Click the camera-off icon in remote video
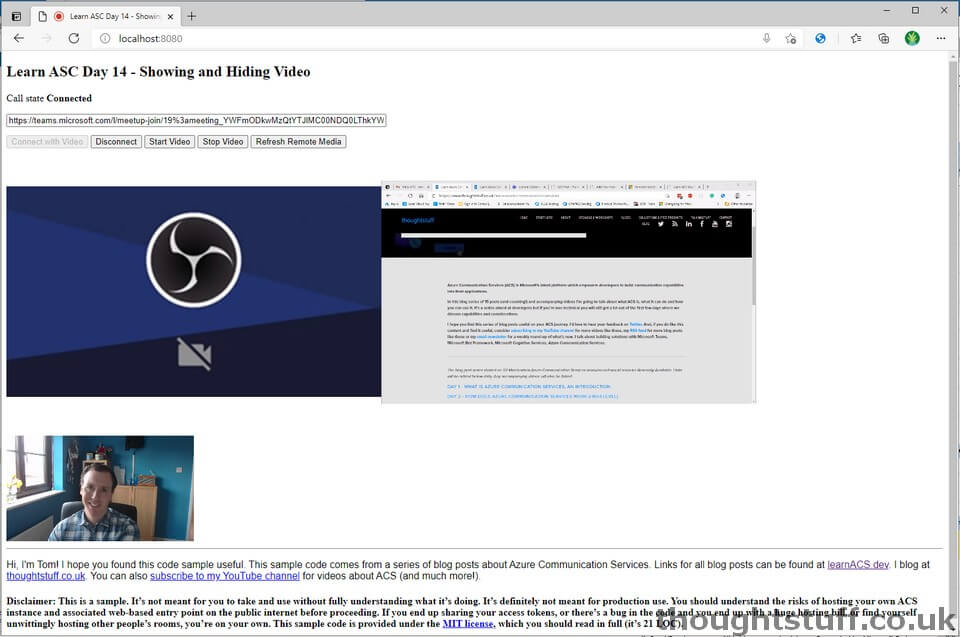960x637 pixels. point(195,353)
